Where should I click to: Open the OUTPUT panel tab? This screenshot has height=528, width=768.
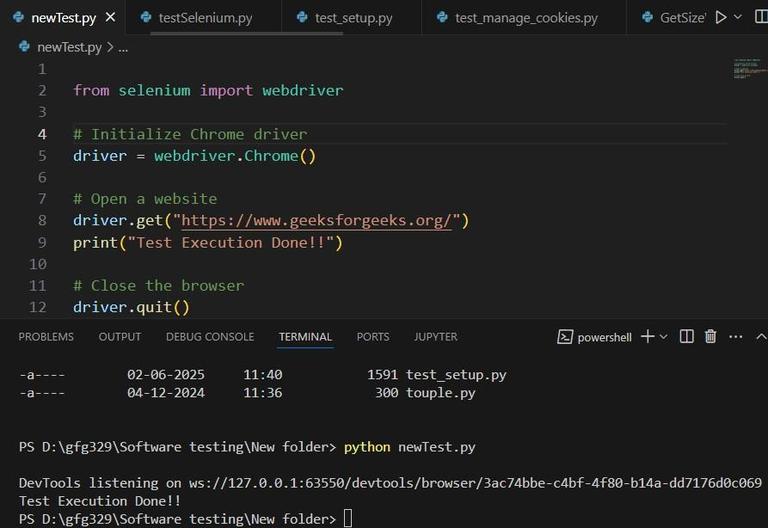point(120,336)
